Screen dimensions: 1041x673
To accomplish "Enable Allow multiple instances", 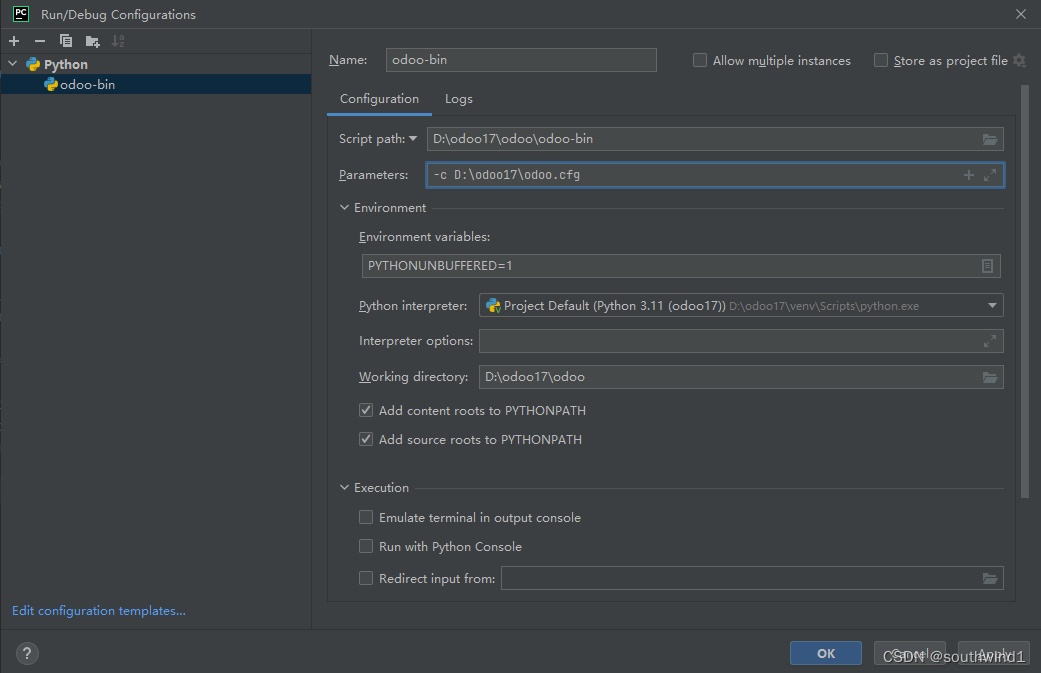I will (700, 60).
